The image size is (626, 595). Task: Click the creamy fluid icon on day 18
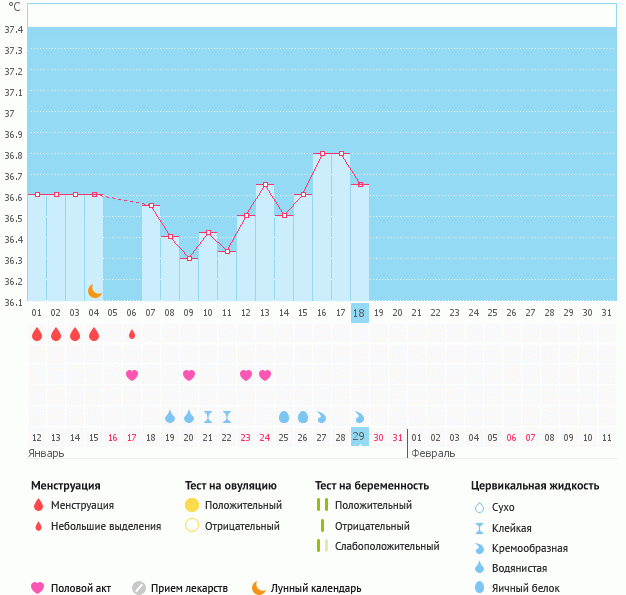pos(360,416)
